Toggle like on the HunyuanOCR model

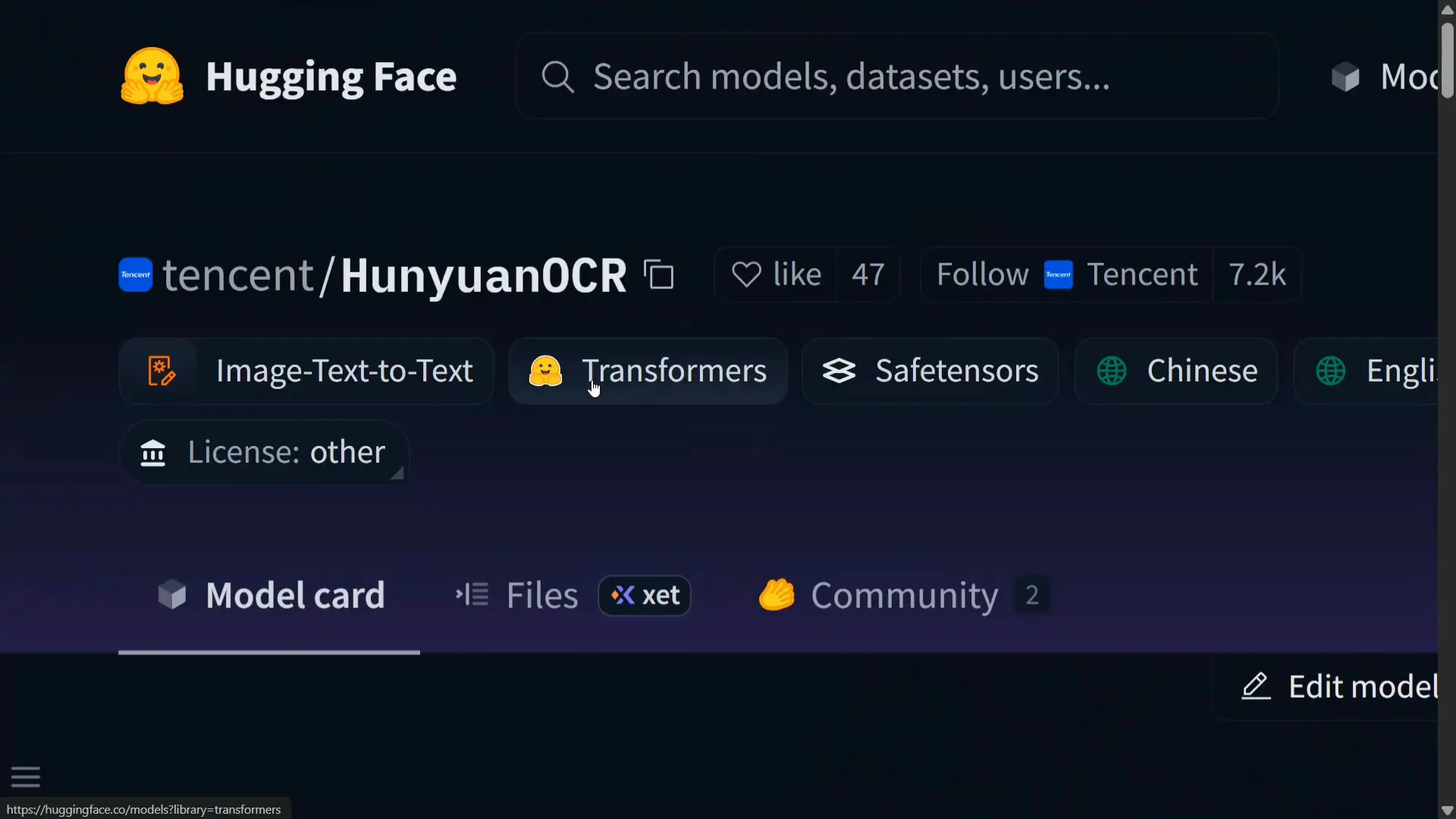(777, 275)
